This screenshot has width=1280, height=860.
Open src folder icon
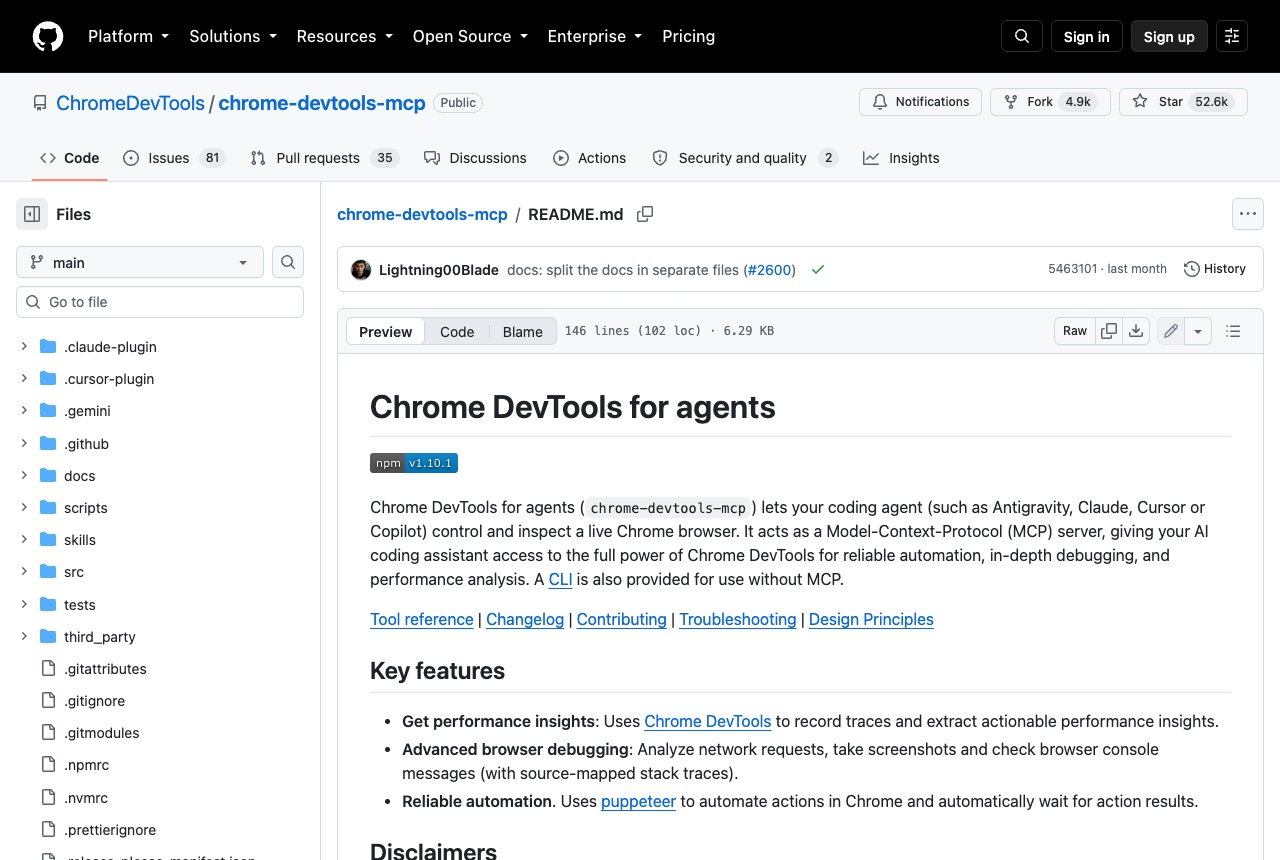click(48, 572)
